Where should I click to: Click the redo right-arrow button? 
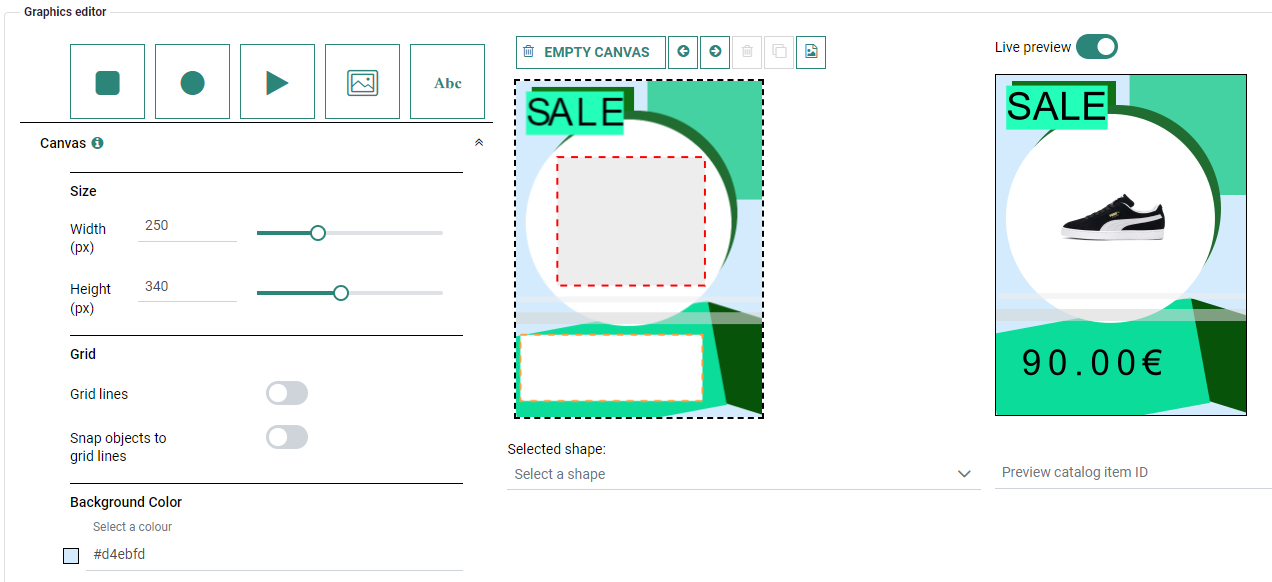(715, 52)
